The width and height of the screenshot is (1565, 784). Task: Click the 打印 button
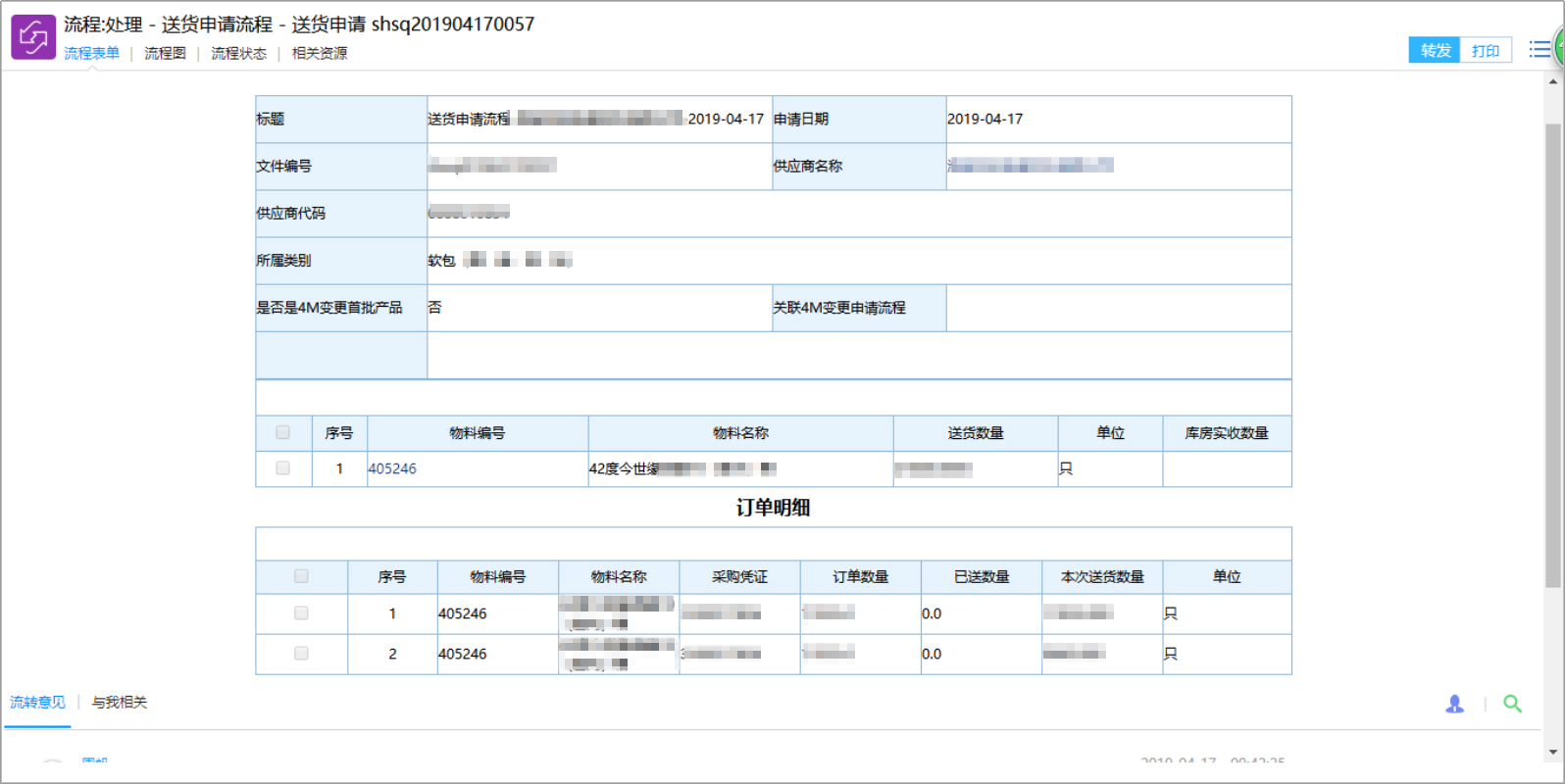tap(1486, 50)
